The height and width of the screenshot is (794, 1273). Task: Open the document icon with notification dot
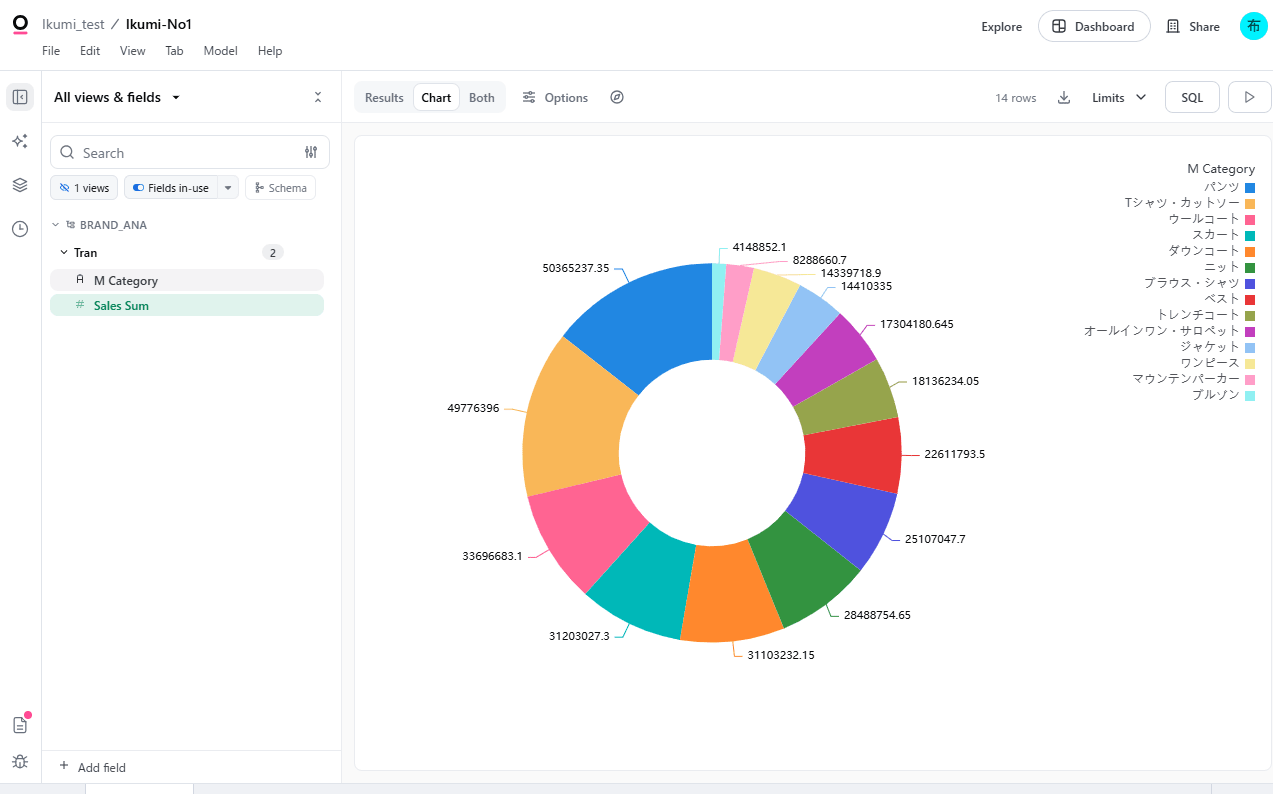point(20,725)
